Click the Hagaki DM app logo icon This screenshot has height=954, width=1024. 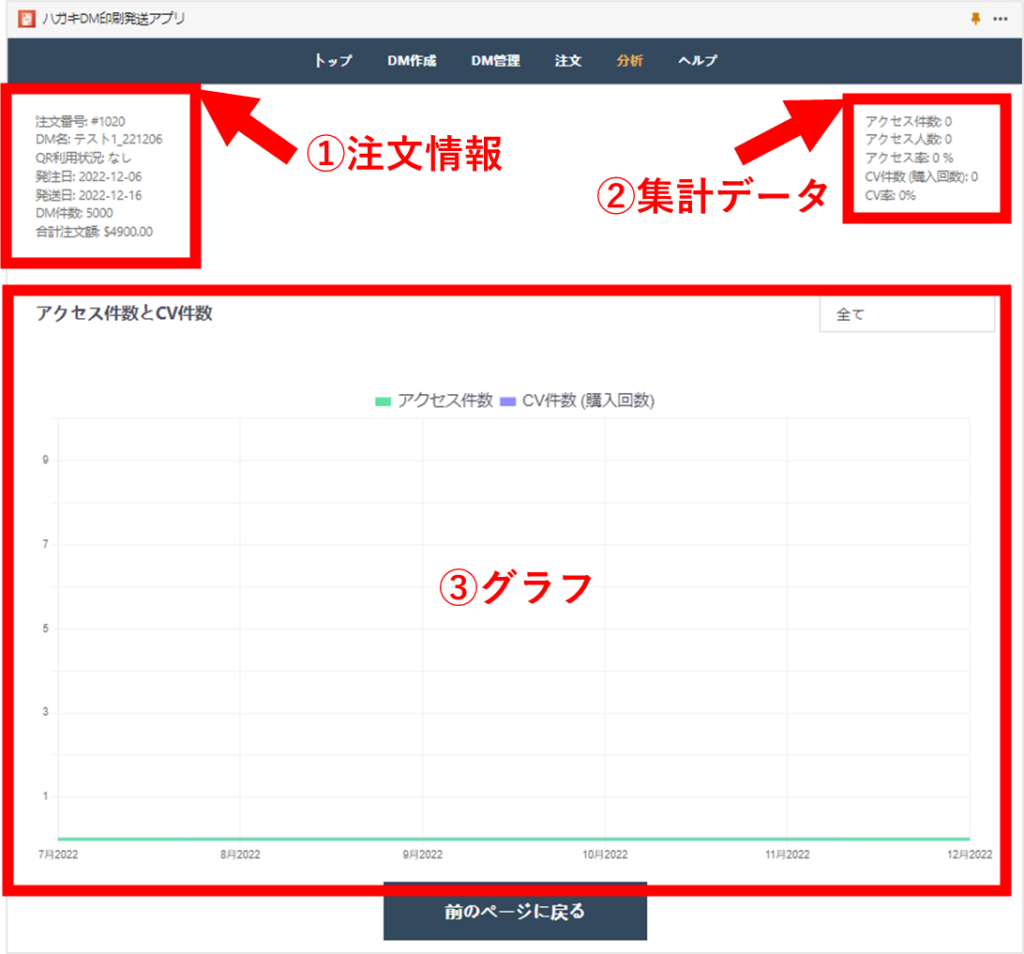pos(27,19)
